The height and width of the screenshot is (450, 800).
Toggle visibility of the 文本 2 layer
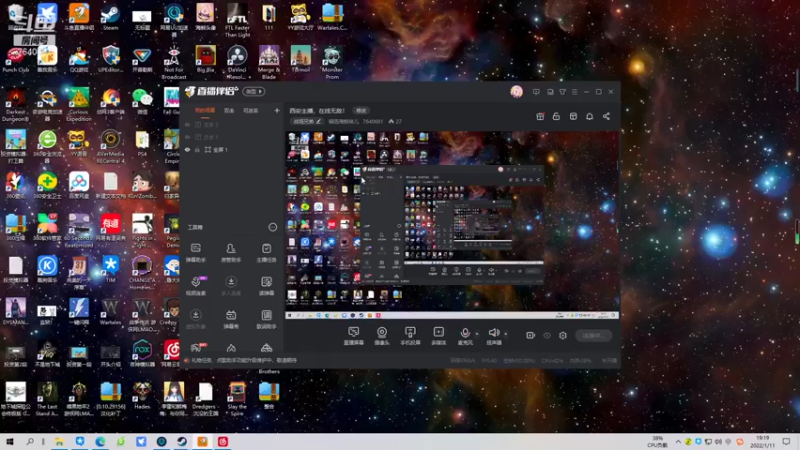pos(187,124)
